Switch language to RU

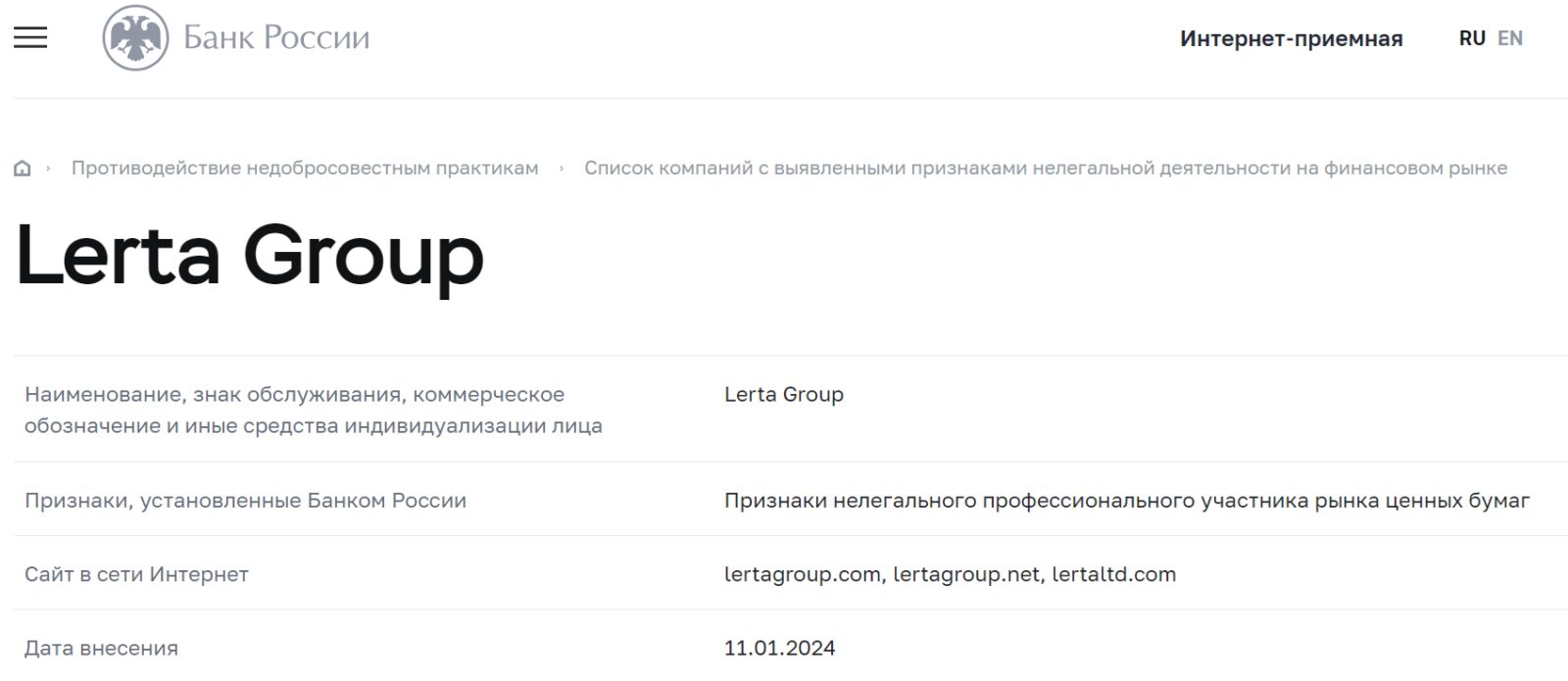tap(1471, 38)
